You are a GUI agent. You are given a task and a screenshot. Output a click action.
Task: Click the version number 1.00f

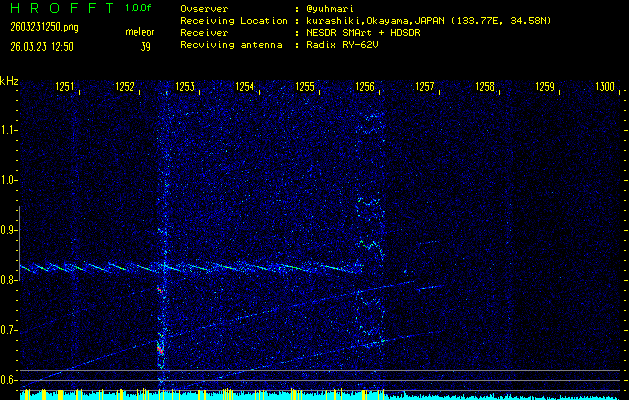pyautogui.click(x=138, y=8)
